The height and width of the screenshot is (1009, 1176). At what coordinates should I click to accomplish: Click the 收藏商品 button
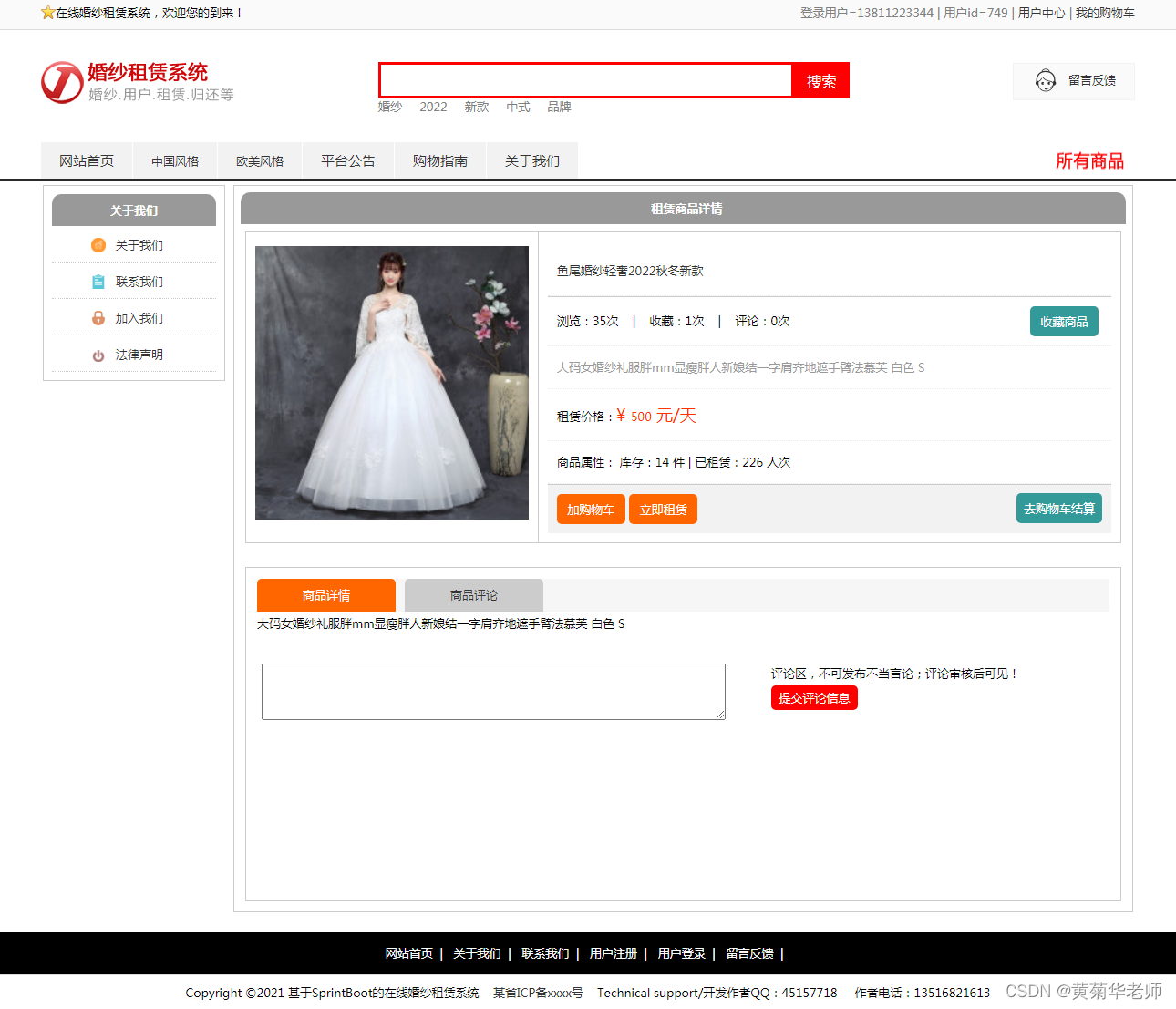click(x=1064, y=321)
